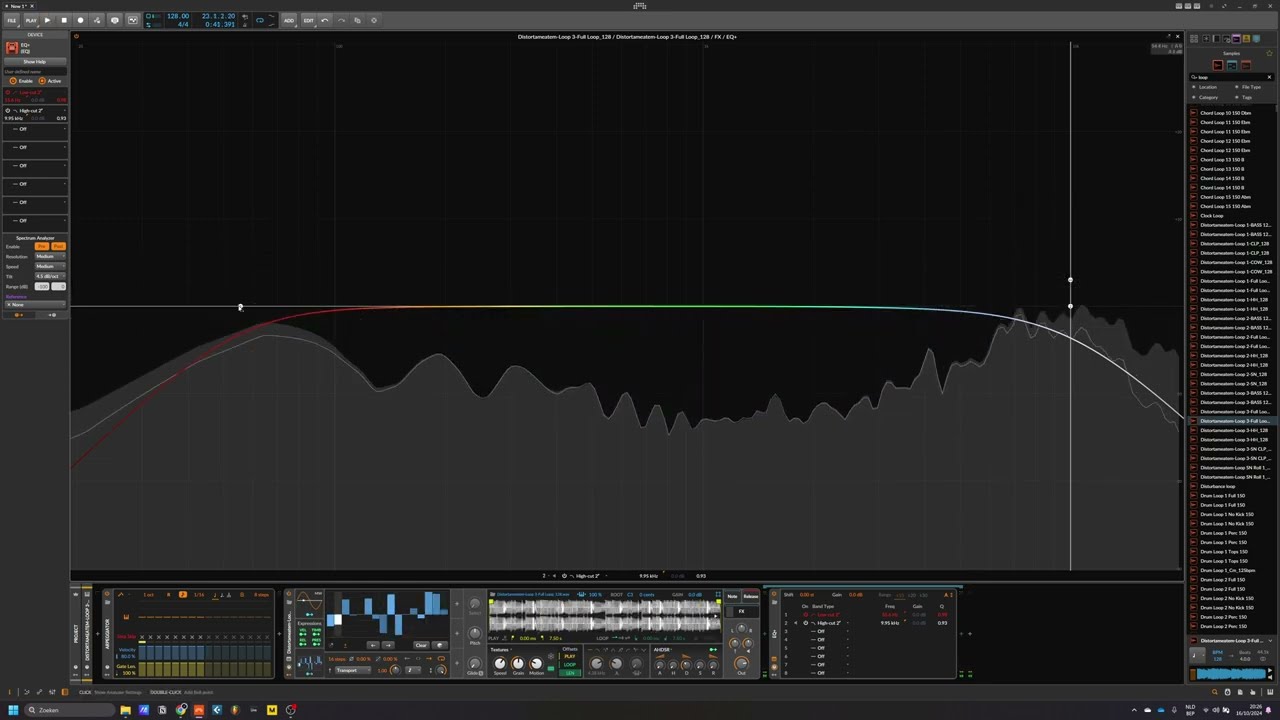Toggle the automation write button in transport
The height and width of the screenshot is (720, 1280).
[x=97, y=20]
